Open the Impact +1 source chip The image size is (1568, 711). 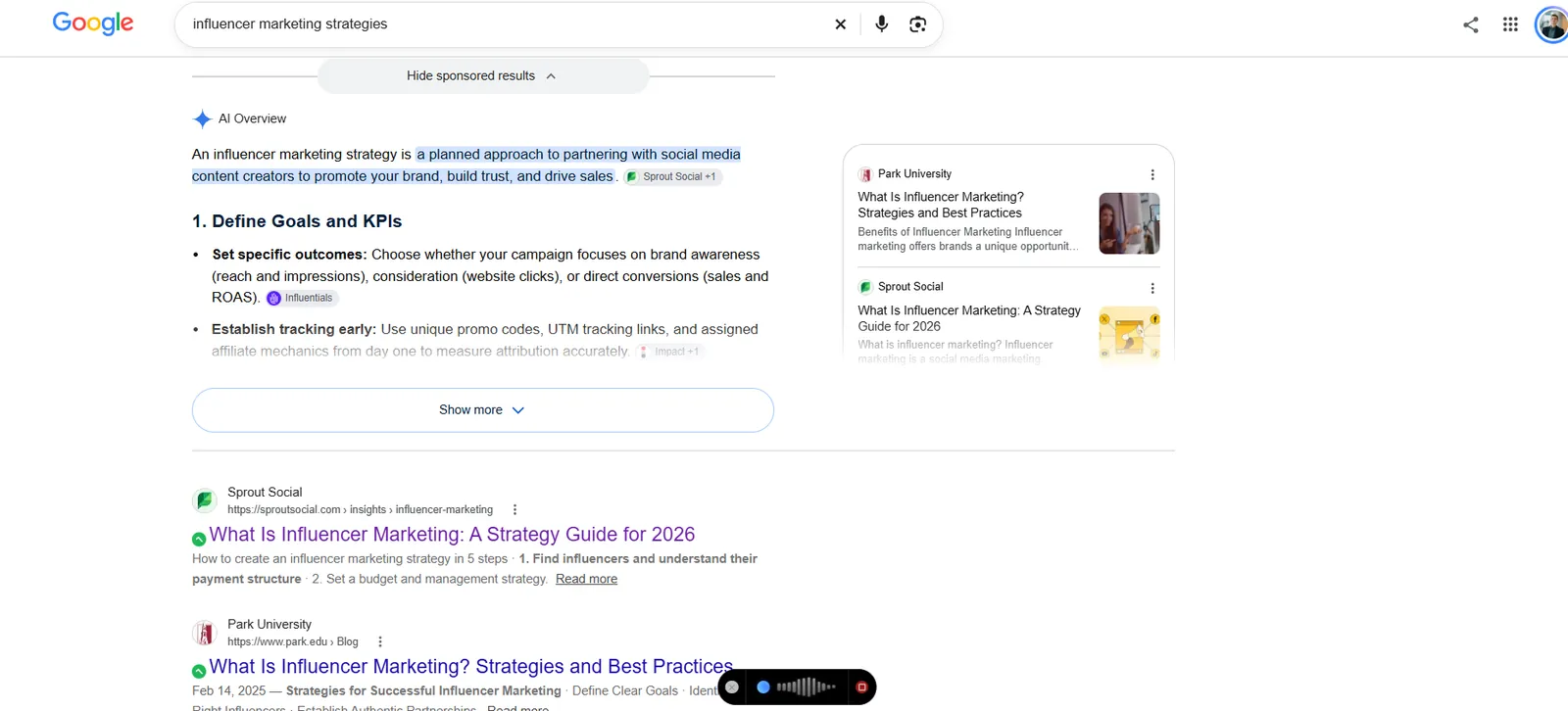pos(669,351)
